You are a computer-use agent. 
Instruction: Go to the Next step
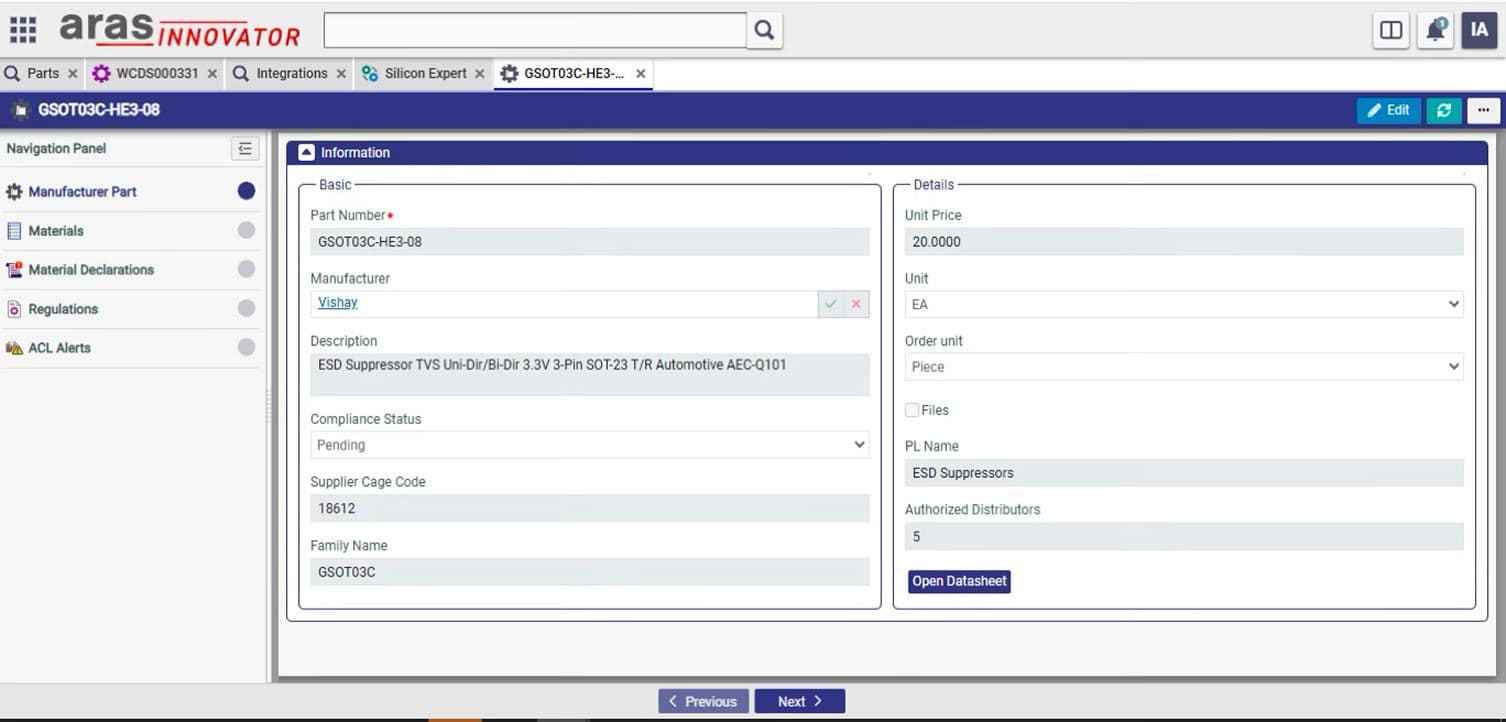799,701
